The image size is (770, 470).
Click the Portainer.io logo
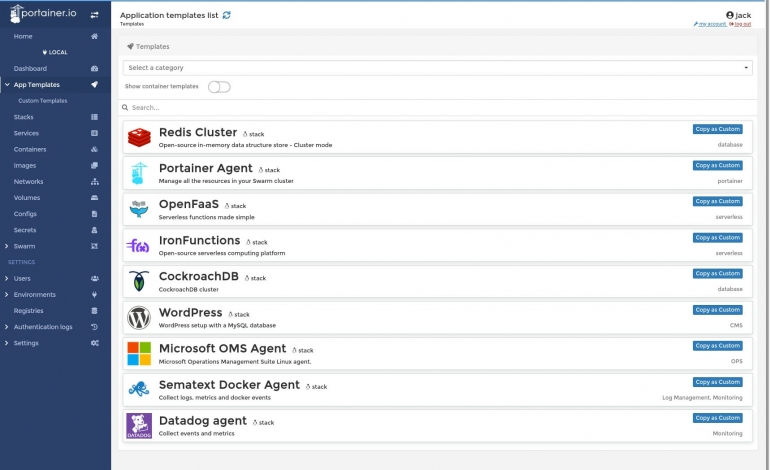pos(43,14)
